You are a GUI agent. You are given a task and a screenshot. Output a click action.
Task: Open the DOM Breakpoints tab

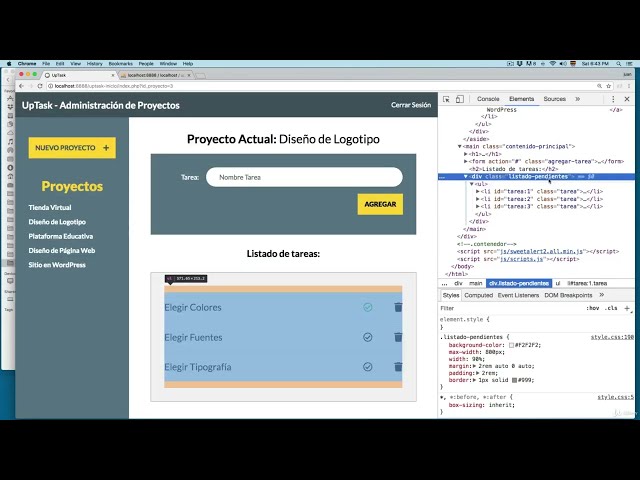point(568,295)
